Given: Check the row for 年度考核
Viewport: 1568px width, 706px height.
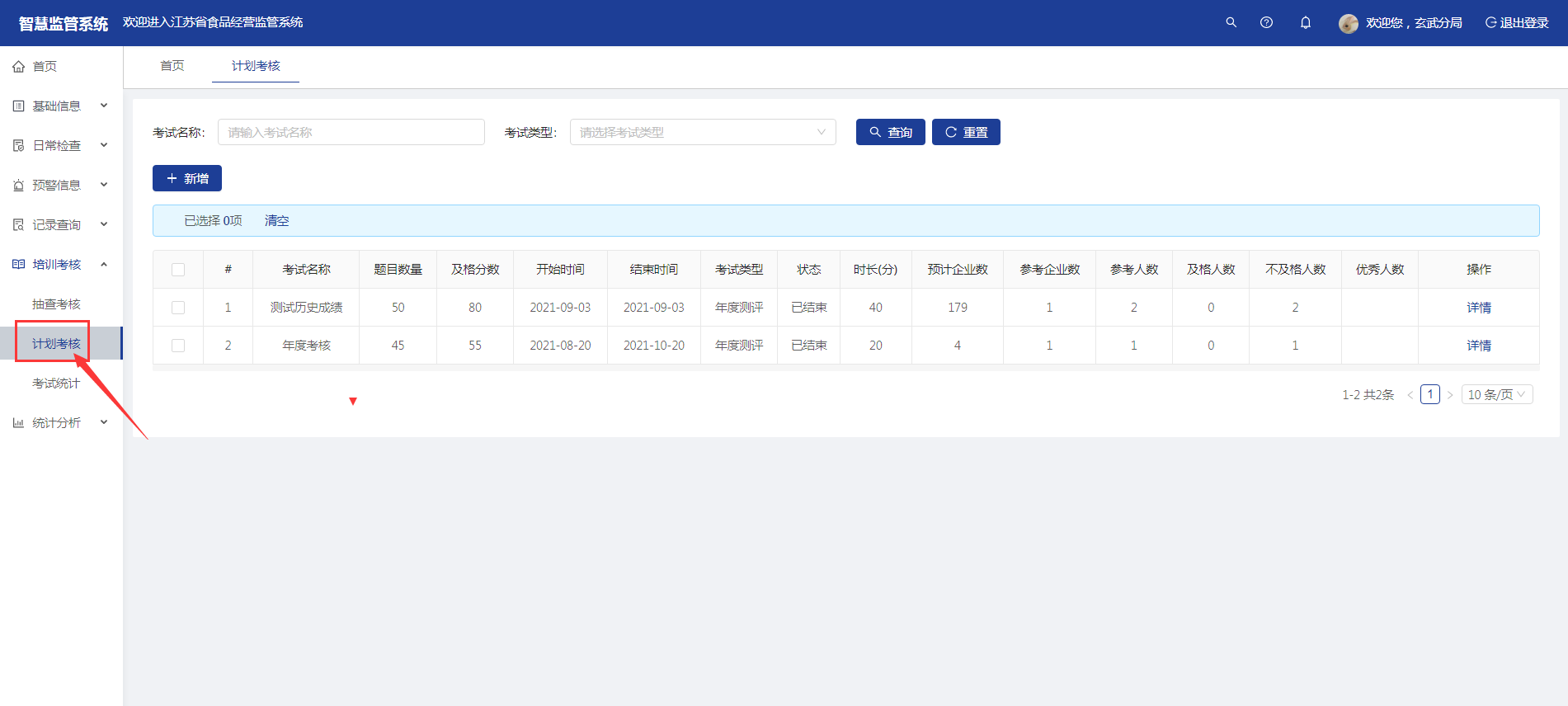Looking at the screenshot, I should [178, 346].
